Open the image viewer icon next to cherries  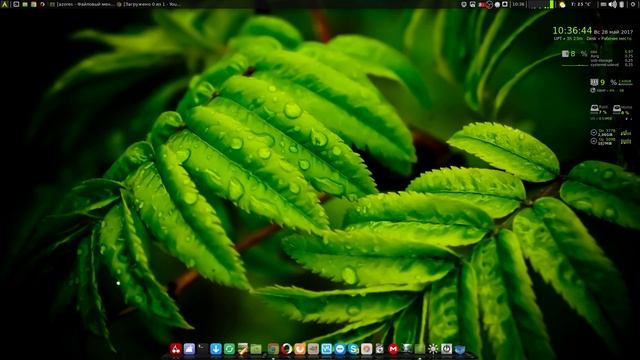click(189, 349)
